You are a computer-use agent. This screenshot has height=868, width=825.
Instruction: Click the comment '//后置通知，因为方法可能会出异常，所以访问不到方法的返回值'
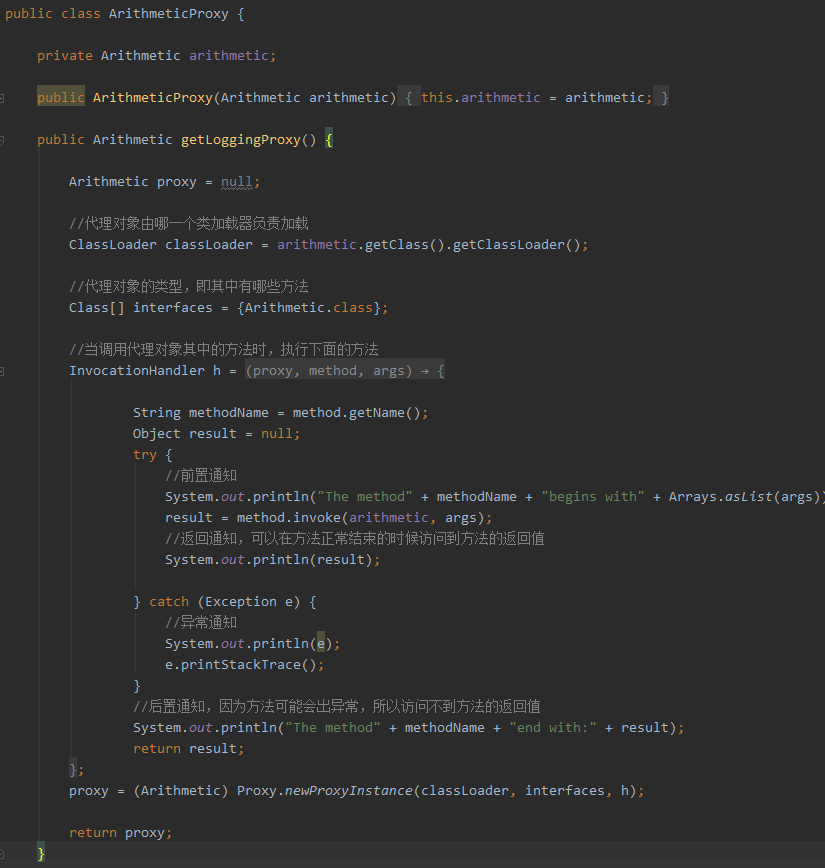tap(337, 707)
